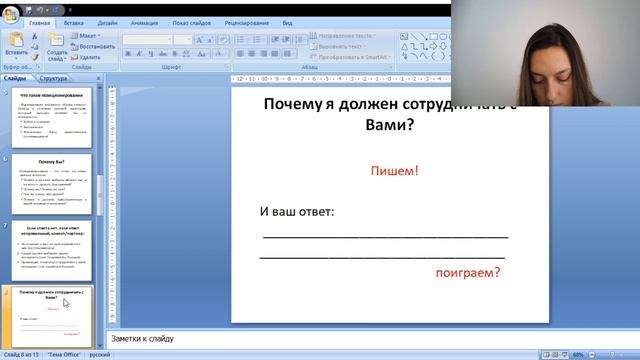Open the Макет layout dropdown
This screenshot has height=360, width=640.
86,36
